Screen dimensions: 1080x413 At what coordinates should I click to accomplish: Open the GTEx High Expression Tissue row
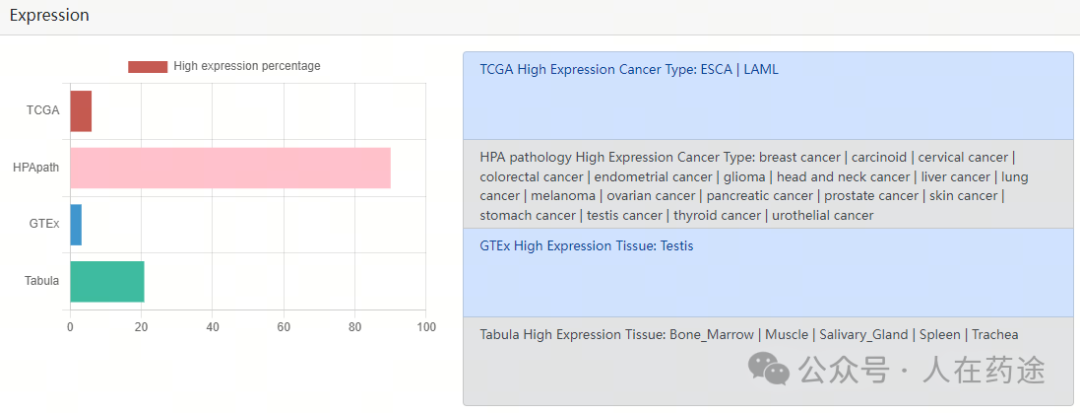[x=768, y=273]
